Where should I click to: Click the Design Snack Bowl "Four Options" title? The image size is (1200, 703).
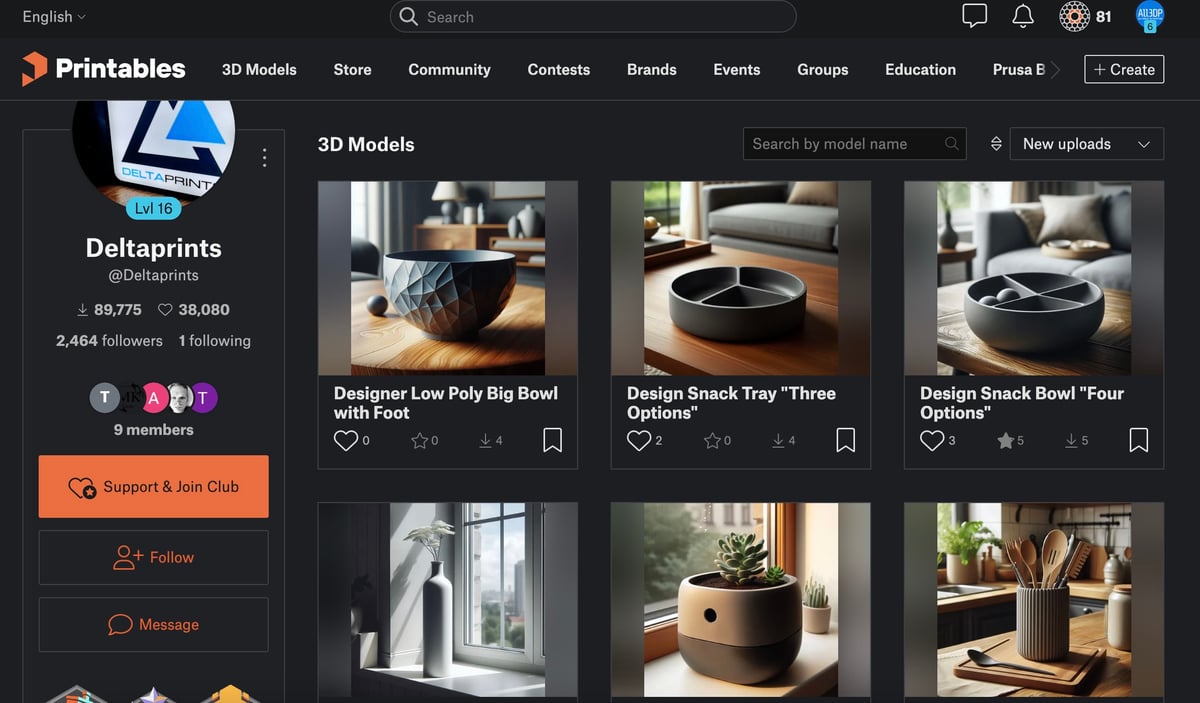[x=1022, y=403]
